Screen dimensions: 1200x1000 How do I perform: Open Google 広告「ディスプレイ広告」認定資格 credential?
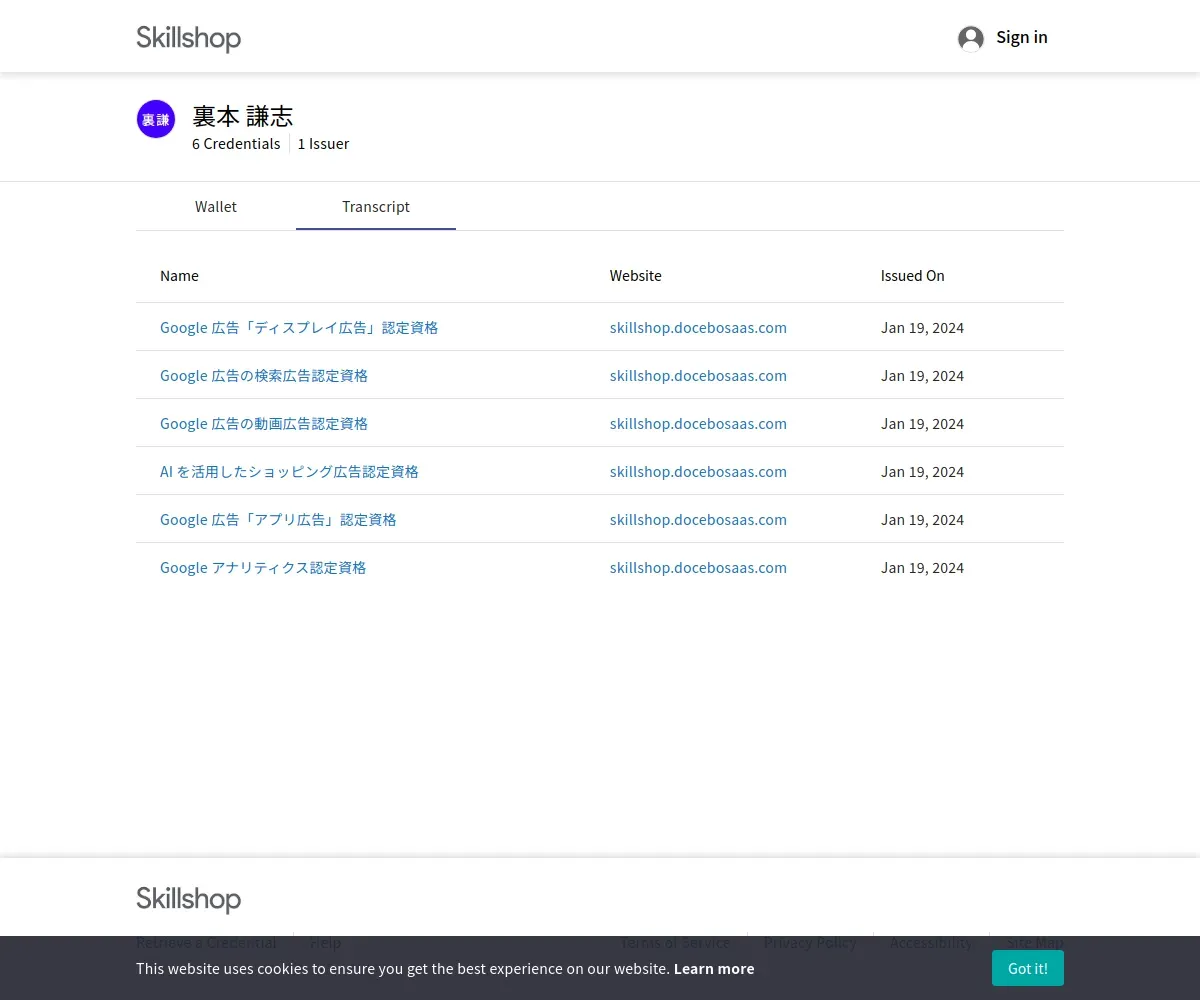click(299, 327)
